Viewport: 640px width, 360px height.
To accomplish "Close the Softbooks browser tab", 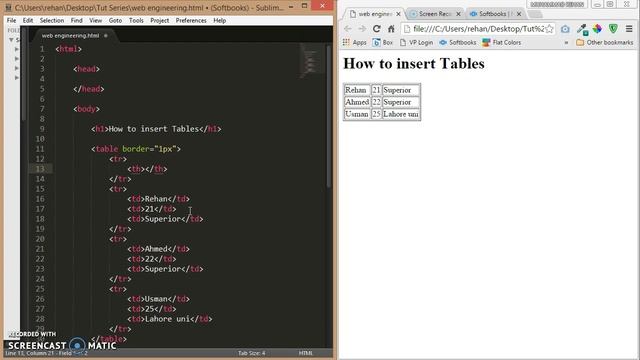I will coord(519,14).
